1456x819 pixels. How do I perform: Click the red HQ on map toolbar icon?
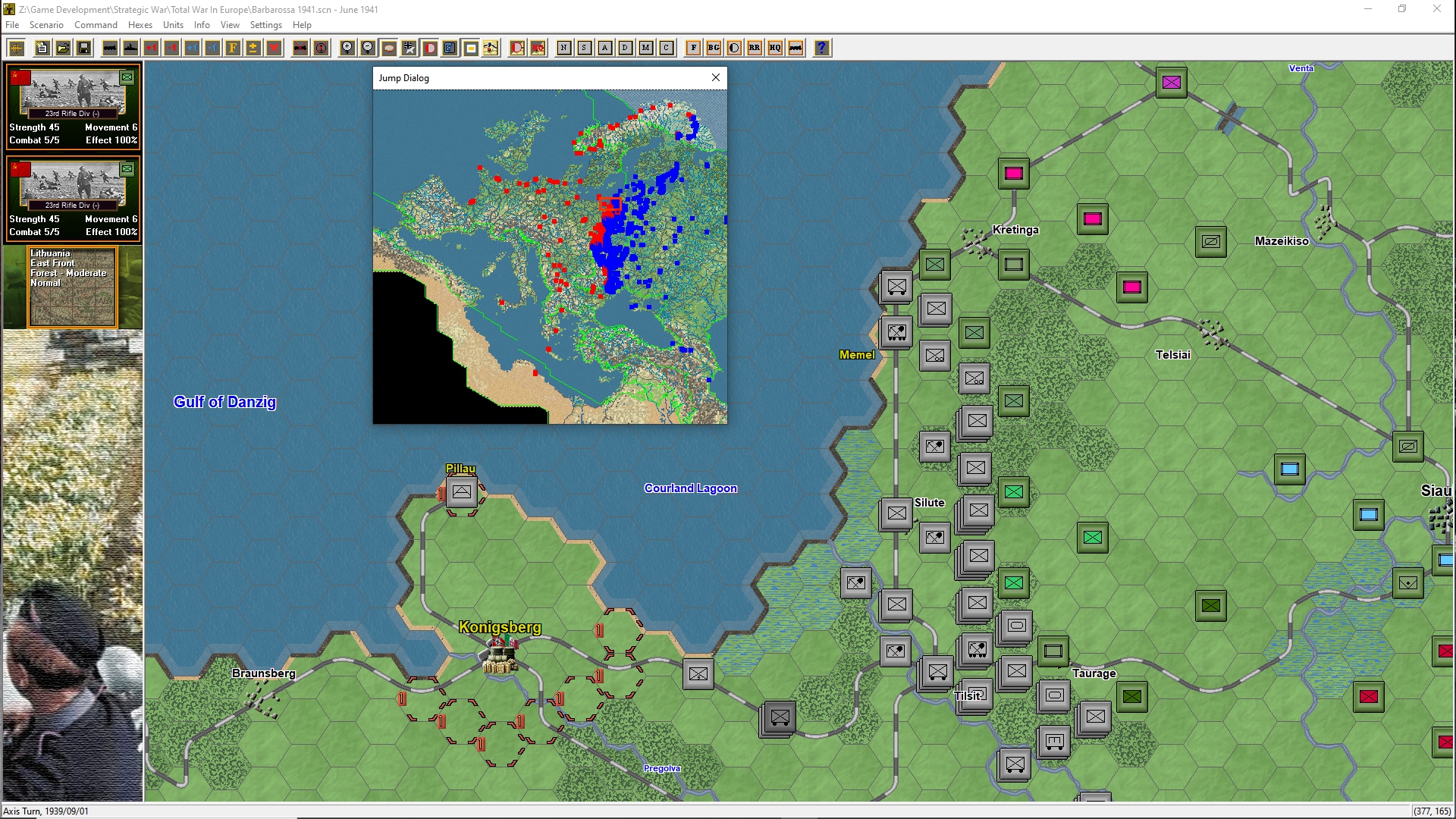point(538,48)
